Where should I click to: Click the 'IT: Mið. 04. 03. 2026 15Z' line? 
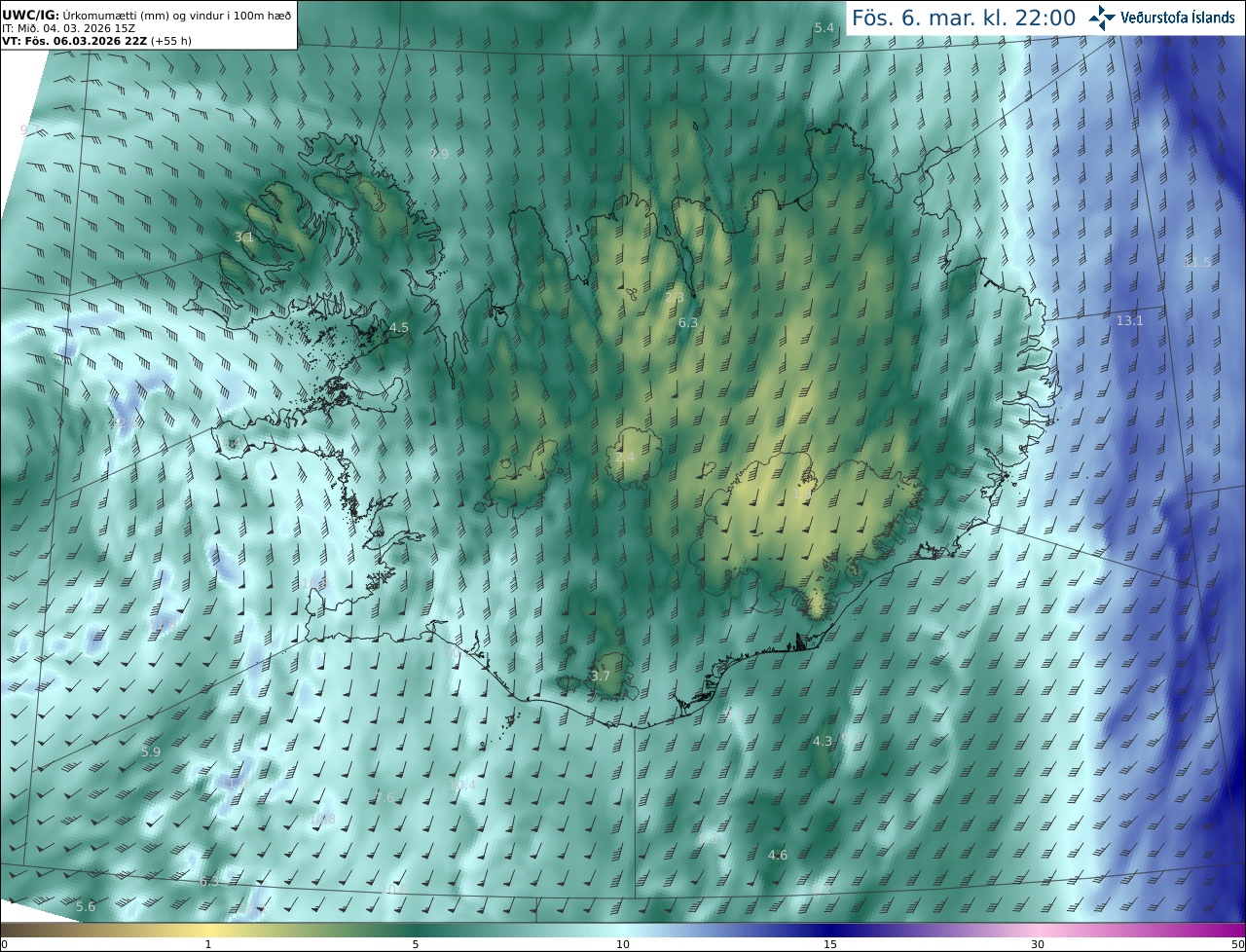pos(69,28)
